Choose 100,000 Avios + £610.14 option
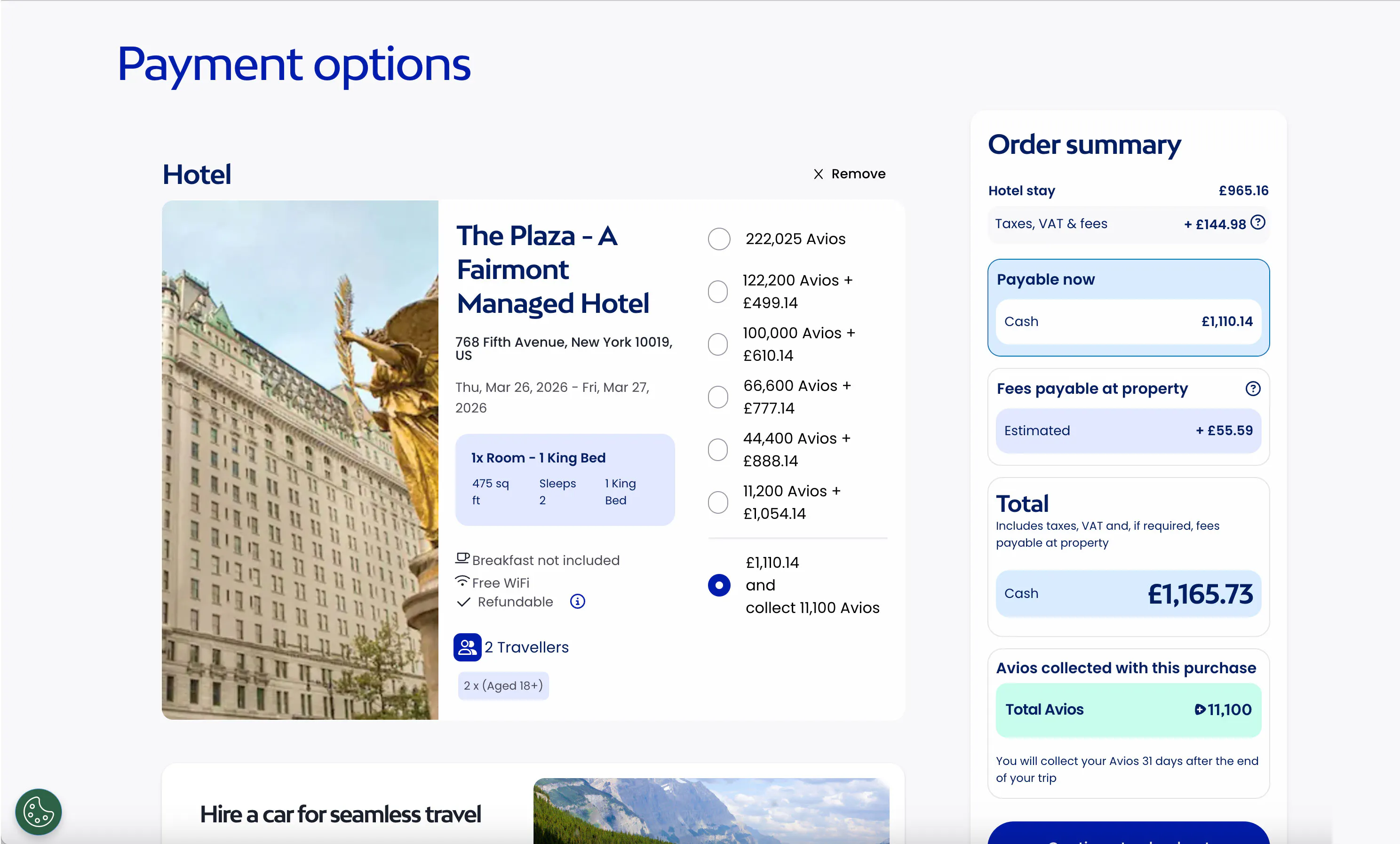The image size is (1400, 844). pyautogui.click(x=717, y=344)
